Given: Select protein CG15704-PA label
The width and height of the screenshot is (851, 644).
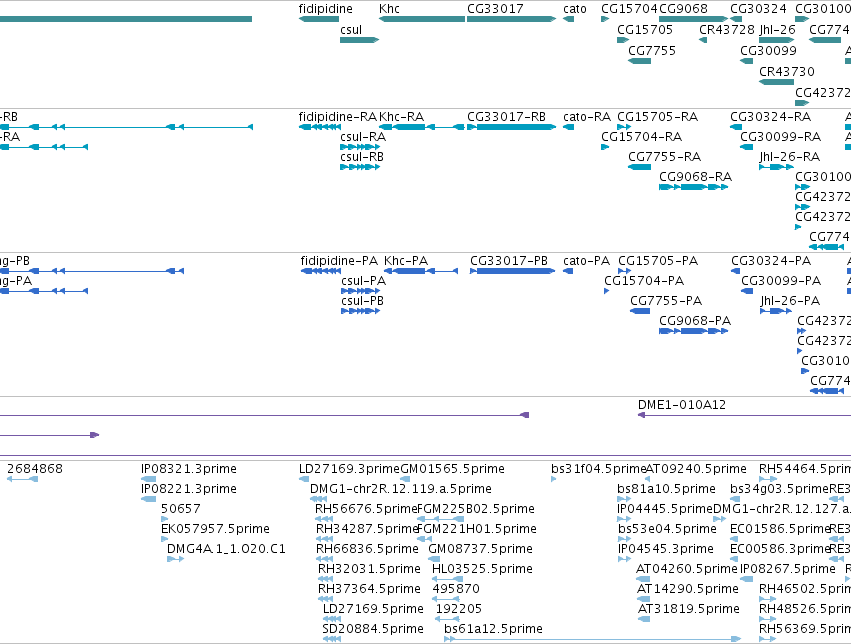Looking at the screenshot, I should tap(644, 281).
